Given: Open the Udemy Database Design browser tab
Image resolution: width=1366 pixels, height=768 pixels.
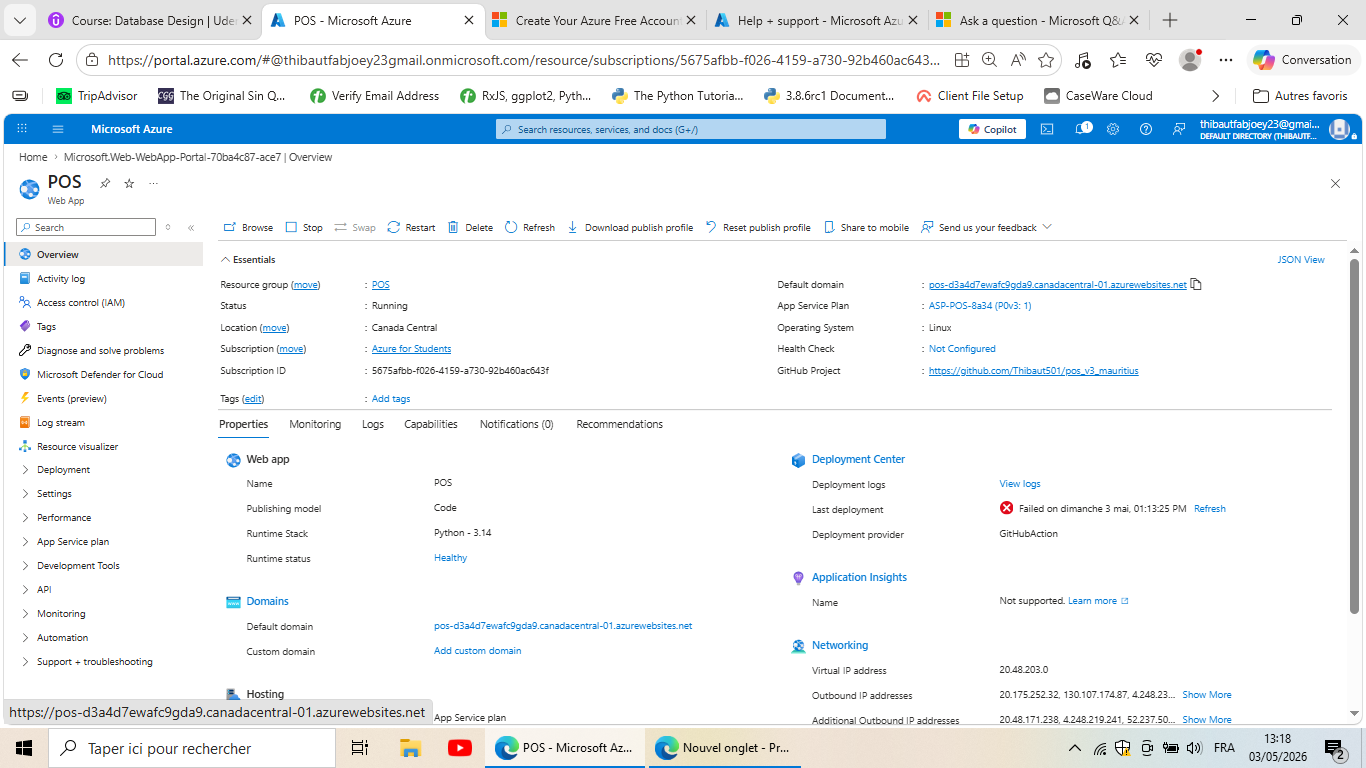Looking at the screenshot, I should click(149, 20).
